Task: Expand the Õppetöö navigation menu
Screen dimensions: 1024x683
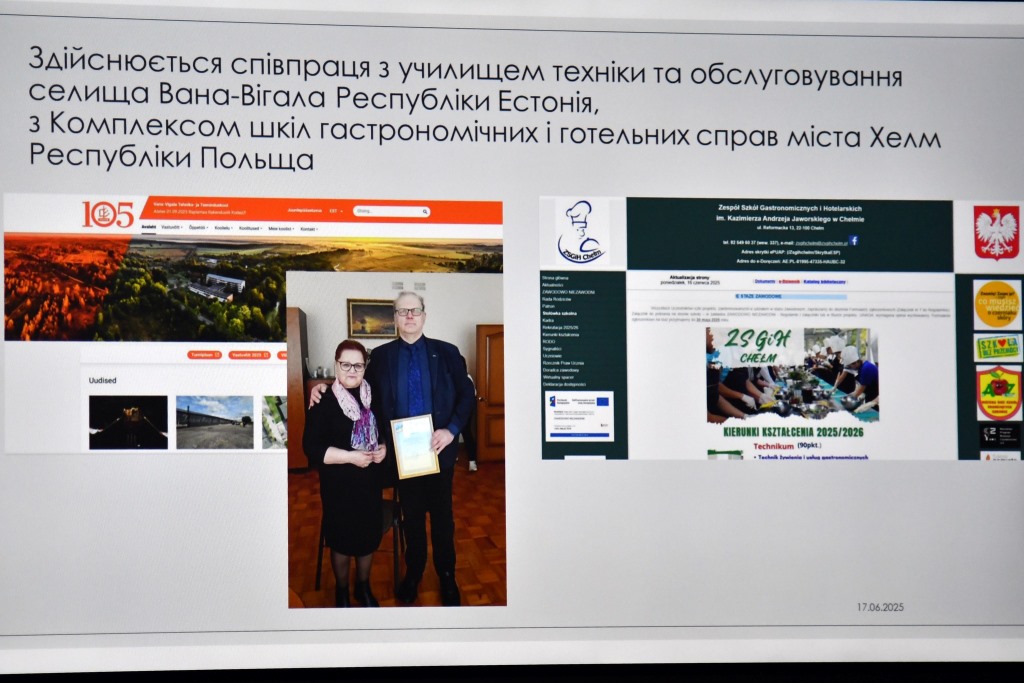Action: [198, 228]
